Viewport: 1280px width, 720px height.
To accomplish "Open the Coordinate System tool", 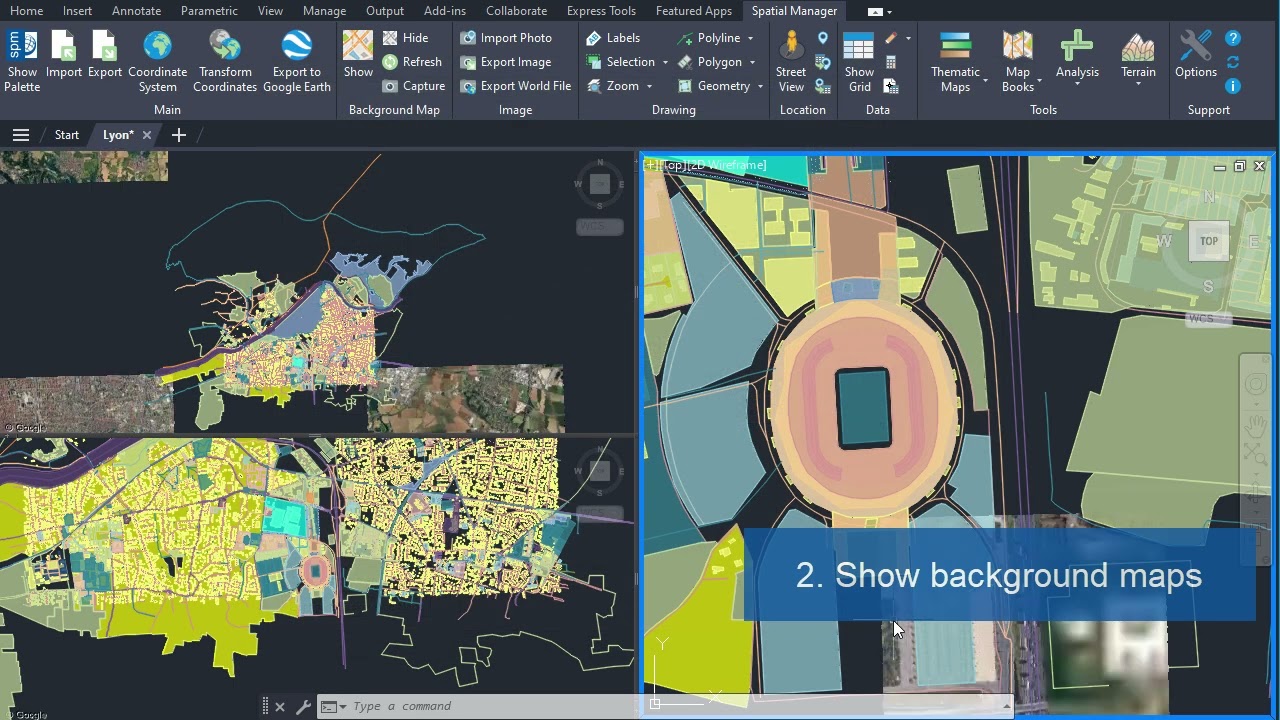I will (x=157, y=61).
